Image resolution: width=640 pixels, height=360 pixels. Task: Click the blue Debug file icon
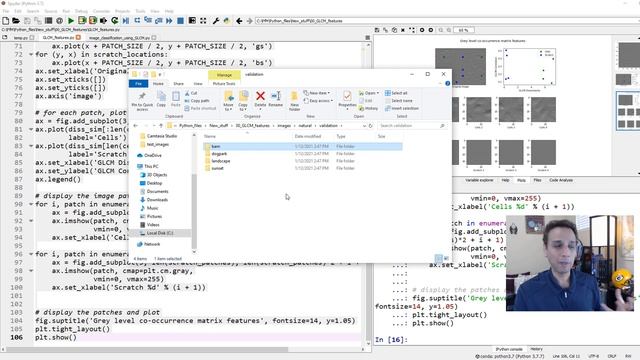tap(126, 20)
